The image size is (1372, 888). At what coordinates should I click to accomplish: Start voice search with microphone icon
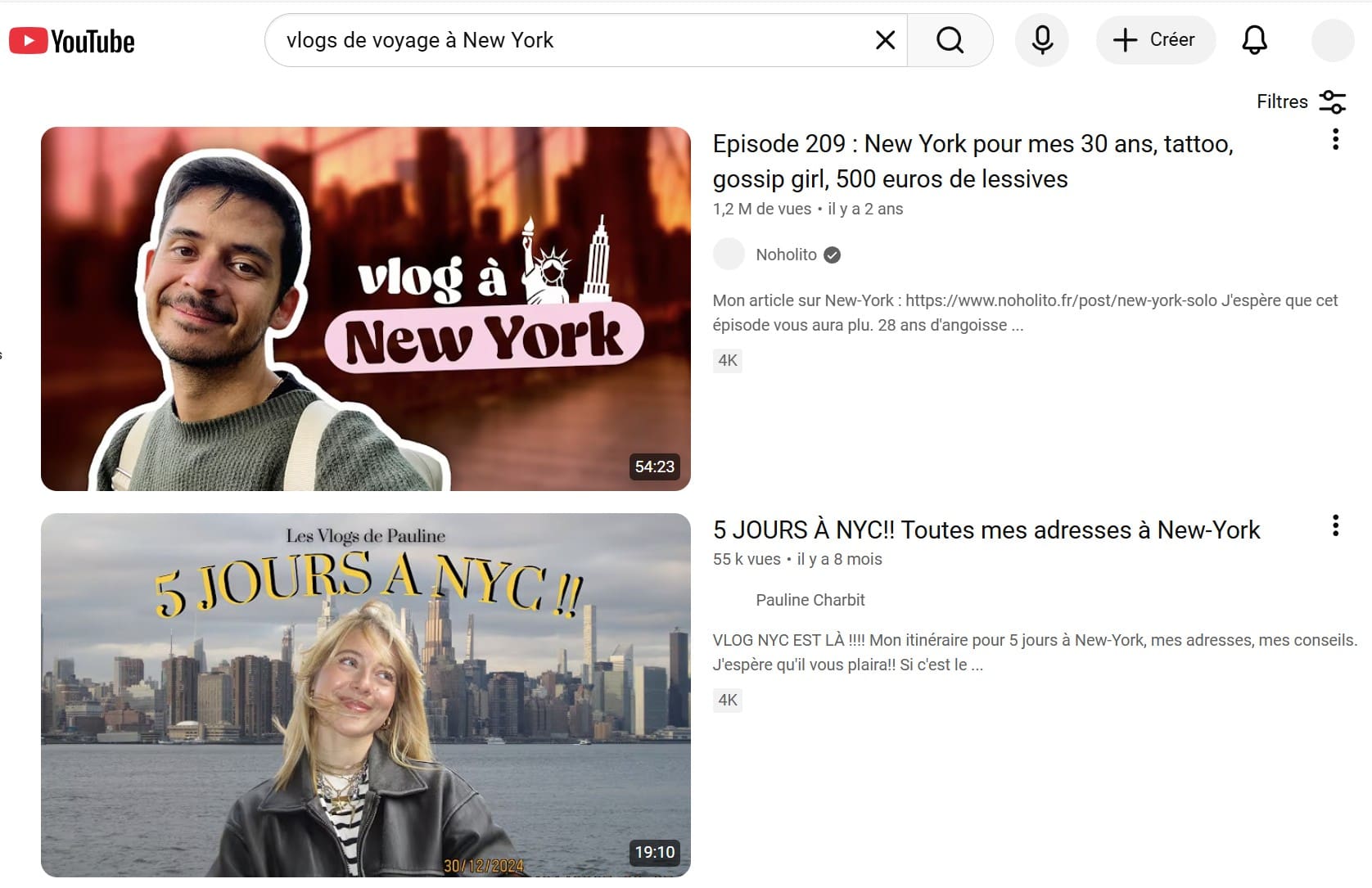pyautogui.click(x=1041, y=40)
